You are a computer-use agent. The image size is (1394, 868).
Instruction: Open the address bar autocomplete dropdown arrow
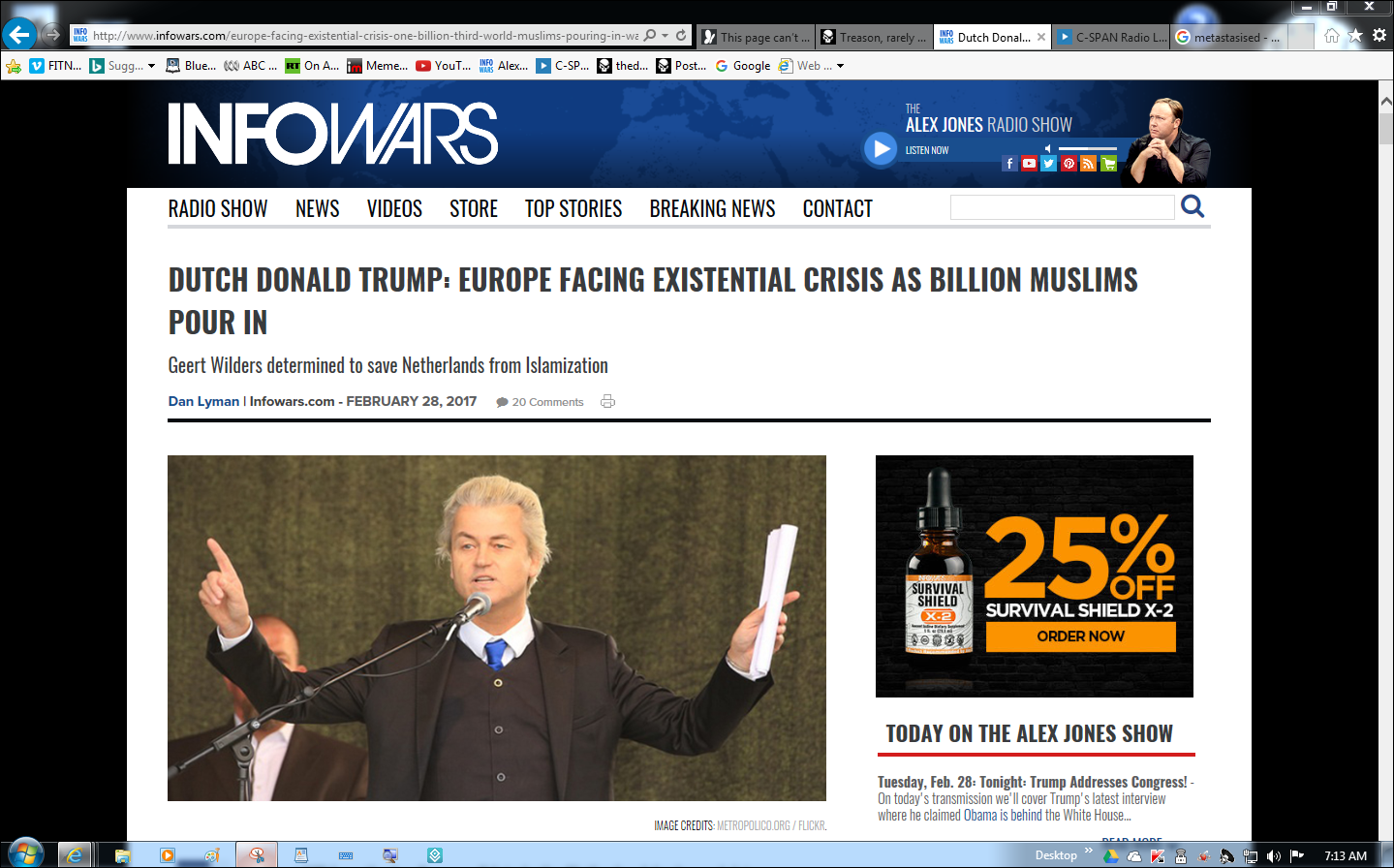tap(666, 36)
